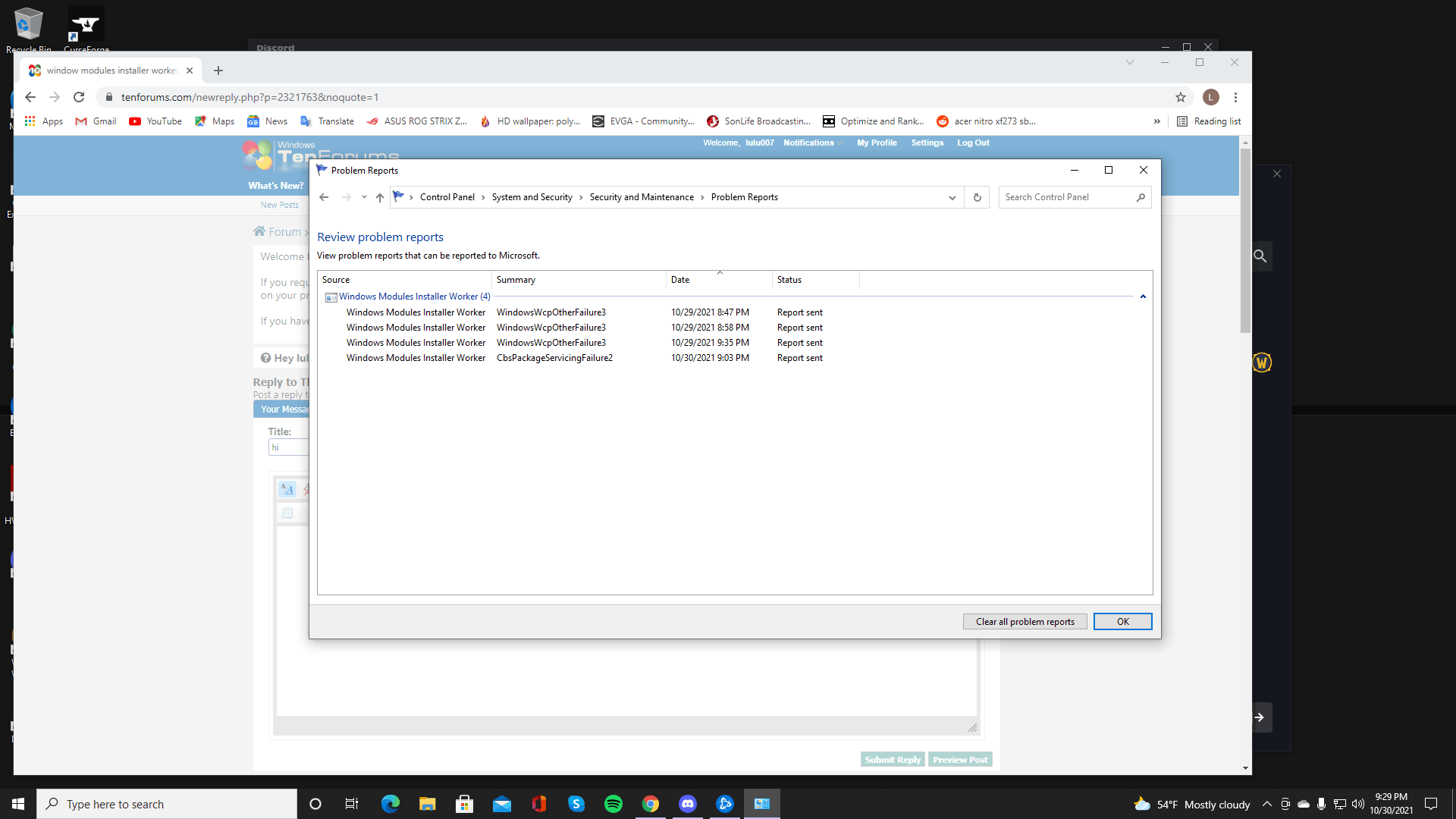Open recent locations dropdown arrow
This screenshot has height=819, width=1456.
coord(364,197)
